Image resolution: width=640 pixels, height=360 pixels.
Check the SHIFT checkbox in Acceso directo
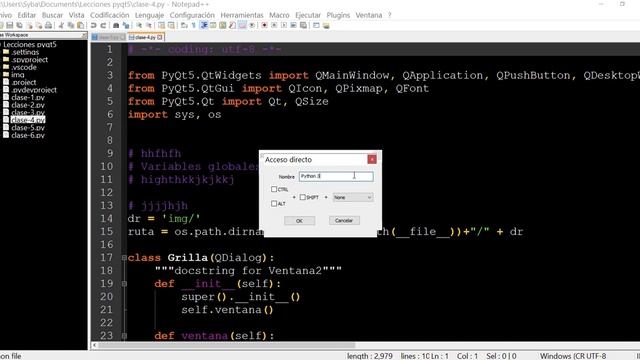(302, 197)
